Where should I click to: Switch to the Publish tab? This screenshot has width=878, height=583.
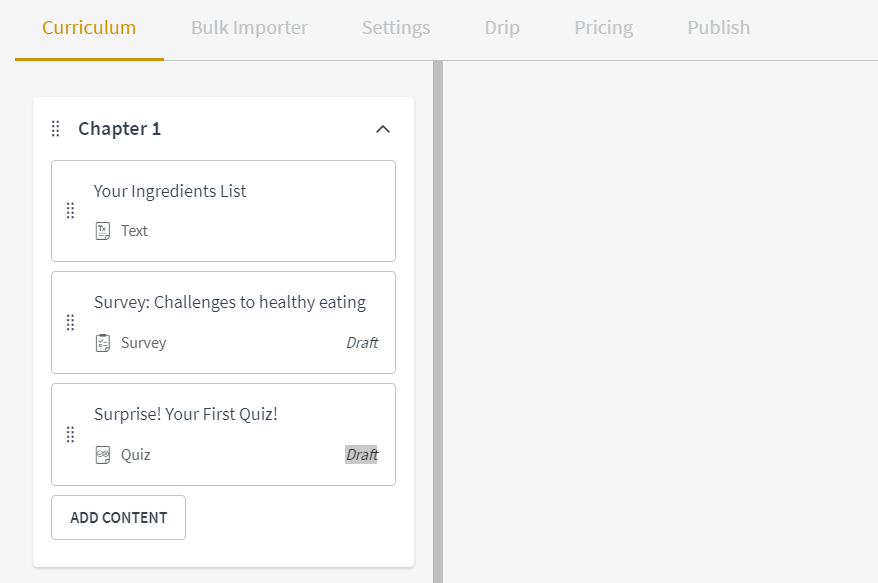click(x=718, y=27)
